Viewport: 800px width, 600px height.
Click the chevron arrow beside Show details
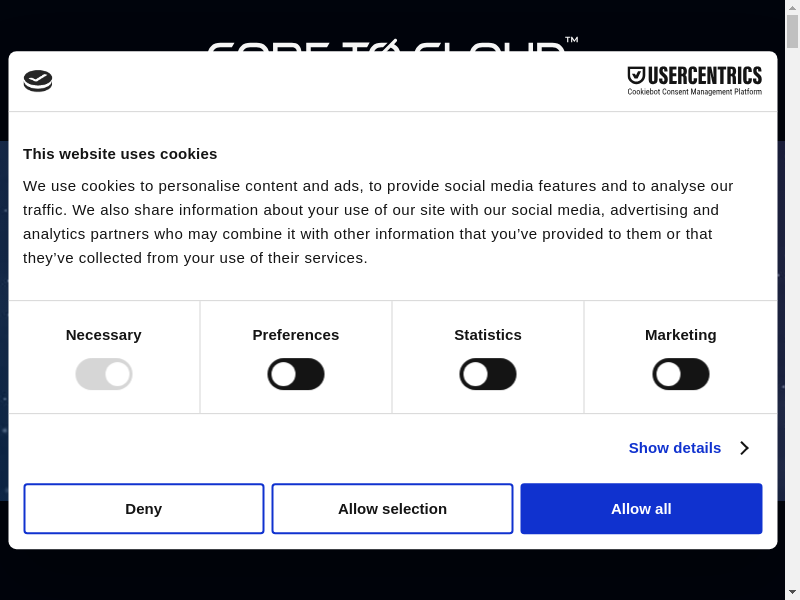[x=744, y=448]
